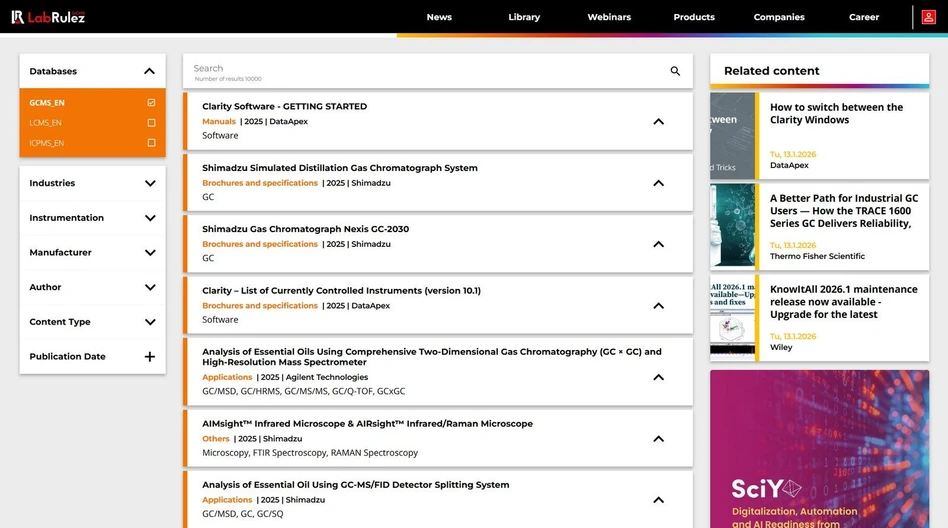Toggle chevron on Clarity Controlled Instruments result
The width and height of the screenshot is (948, 528).
point(658,305)
